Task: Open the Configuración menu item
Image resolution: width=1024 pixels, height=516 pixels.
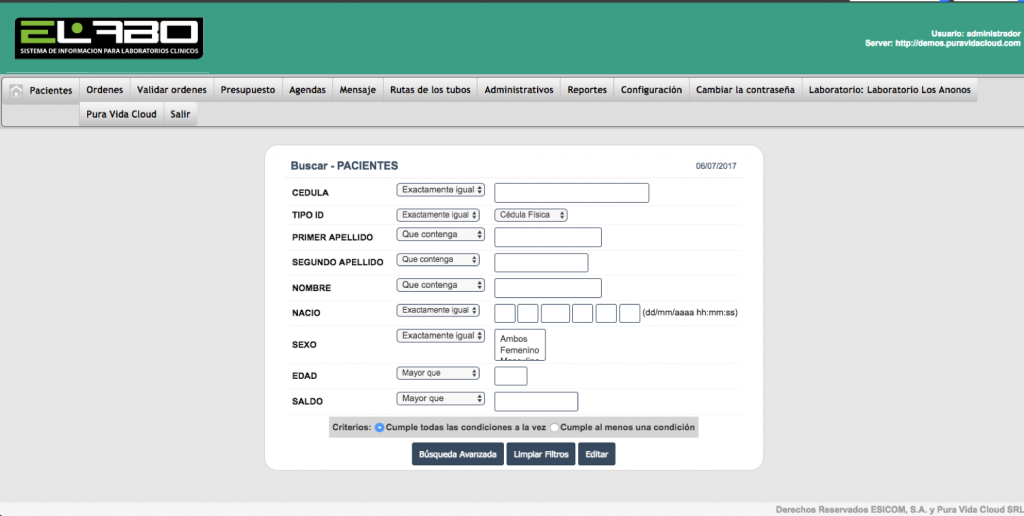Action: click(x=651, y=90)
